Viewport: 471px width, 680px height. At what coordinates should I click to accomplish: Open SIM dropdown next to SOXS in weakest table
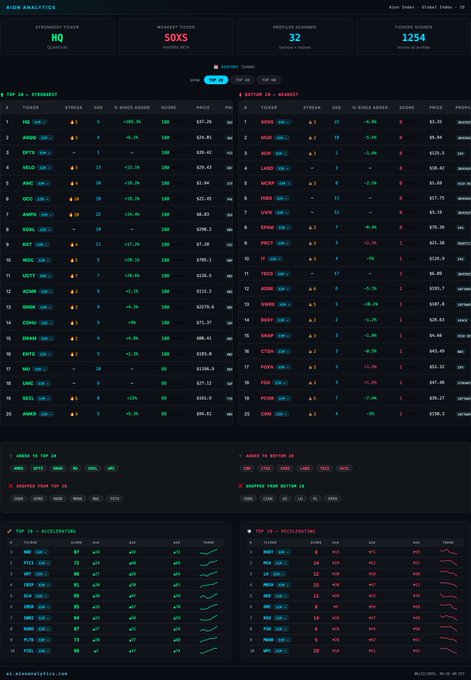[284, 122]
